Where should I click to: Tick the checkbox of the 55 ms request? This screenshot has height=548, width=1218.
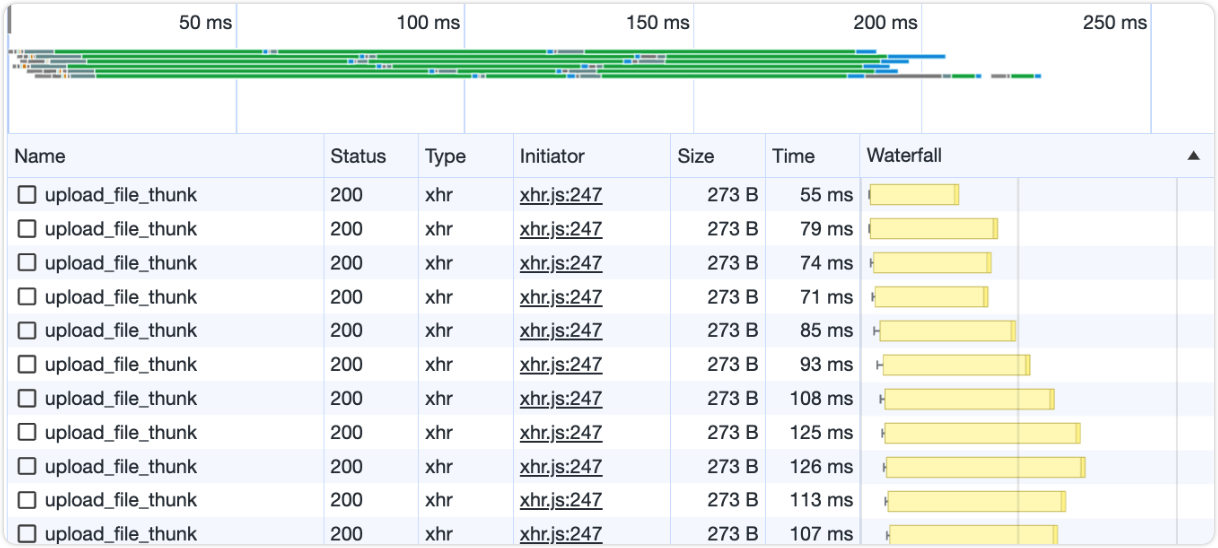click(27, 195)
